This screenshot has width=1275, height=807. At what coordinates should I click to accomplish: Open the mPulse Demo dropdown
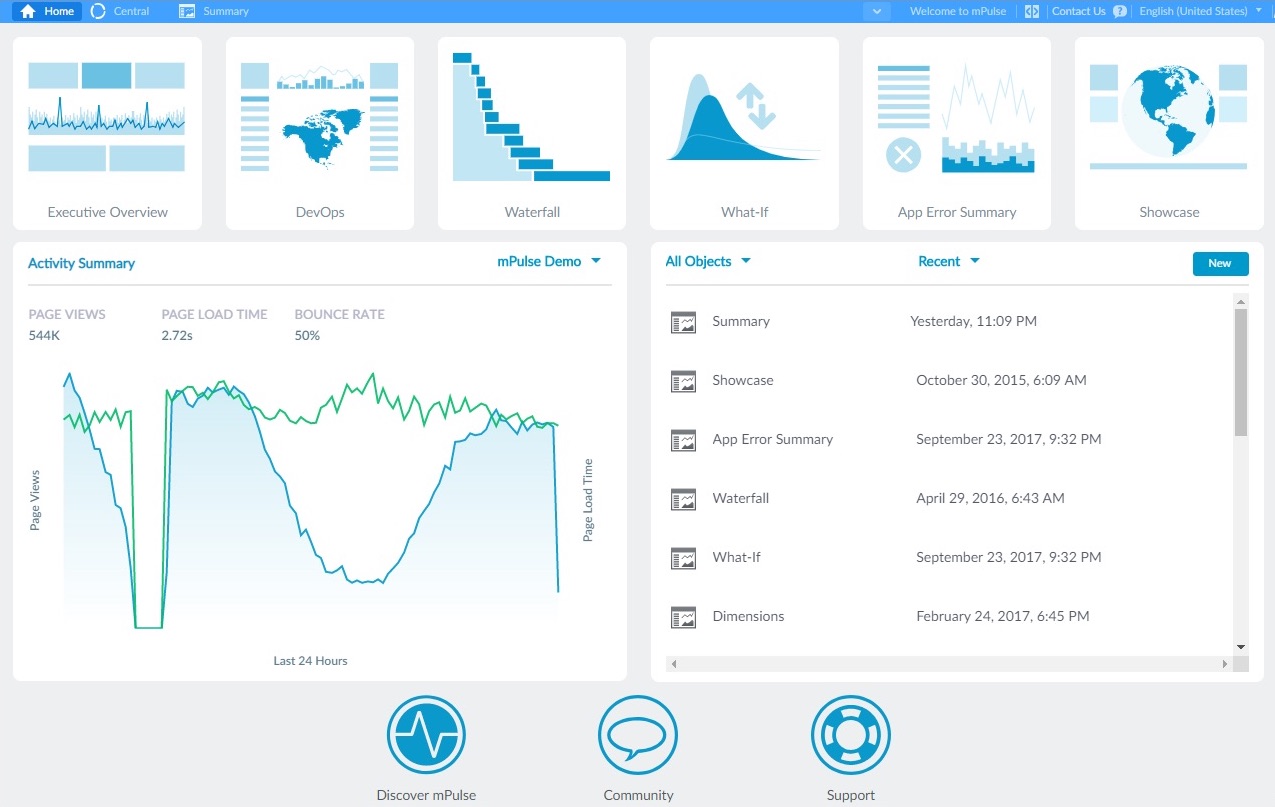[547, 261]
